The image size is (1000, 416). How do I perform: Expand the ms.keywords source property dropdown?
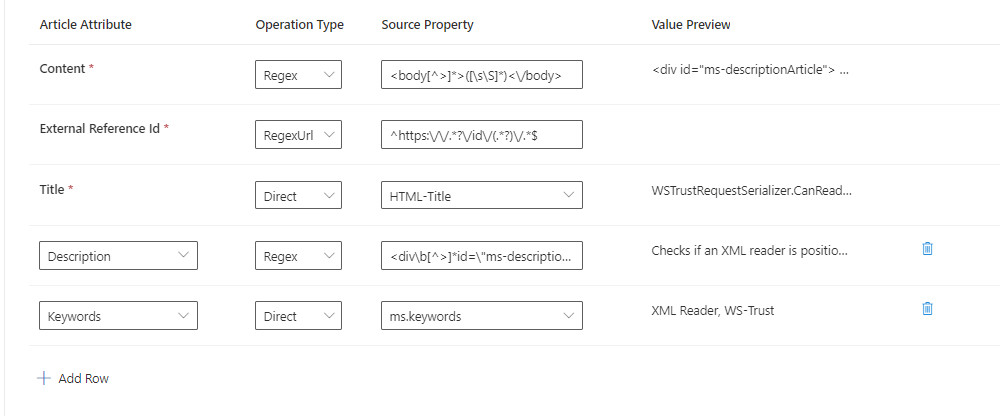(x=481, y=316)
